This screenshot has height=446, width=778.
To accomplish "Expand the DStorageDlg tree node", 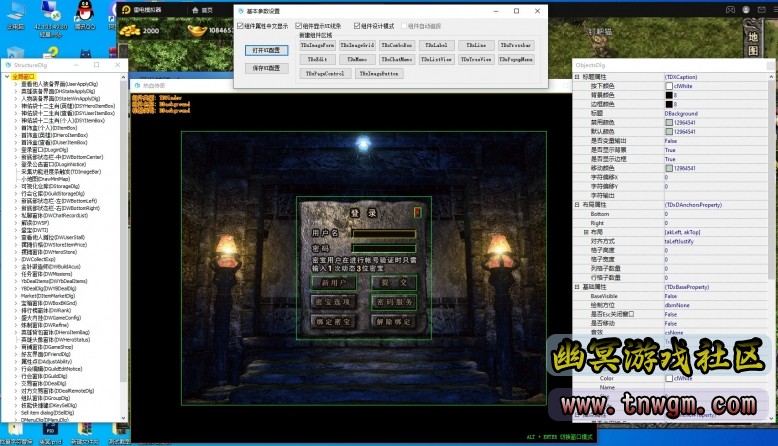I will [16, 187].
